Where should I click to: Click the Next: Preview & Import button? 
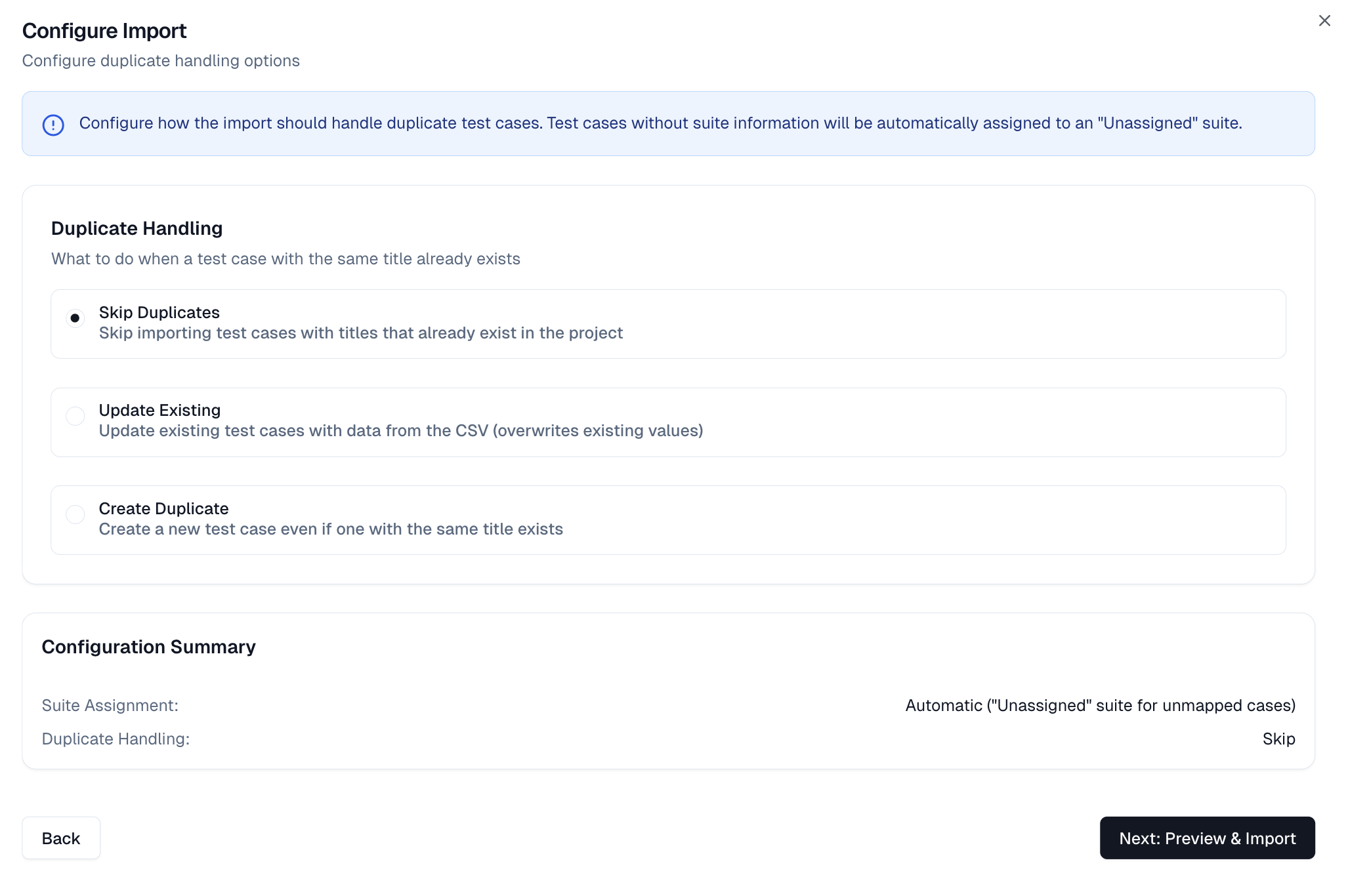pos(1206,838)
